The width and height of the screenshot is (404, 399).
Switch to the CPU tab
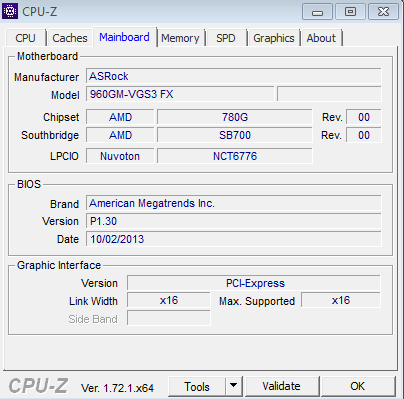pos(25,38)
